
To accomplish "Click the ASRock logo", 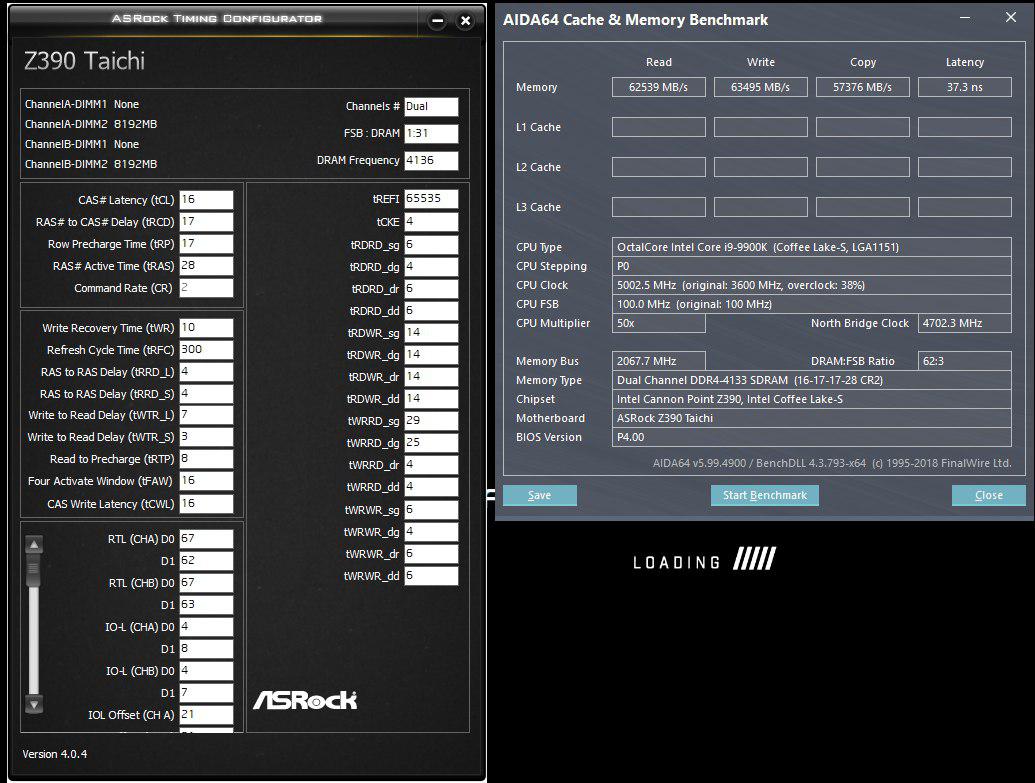I will (305, 700).
